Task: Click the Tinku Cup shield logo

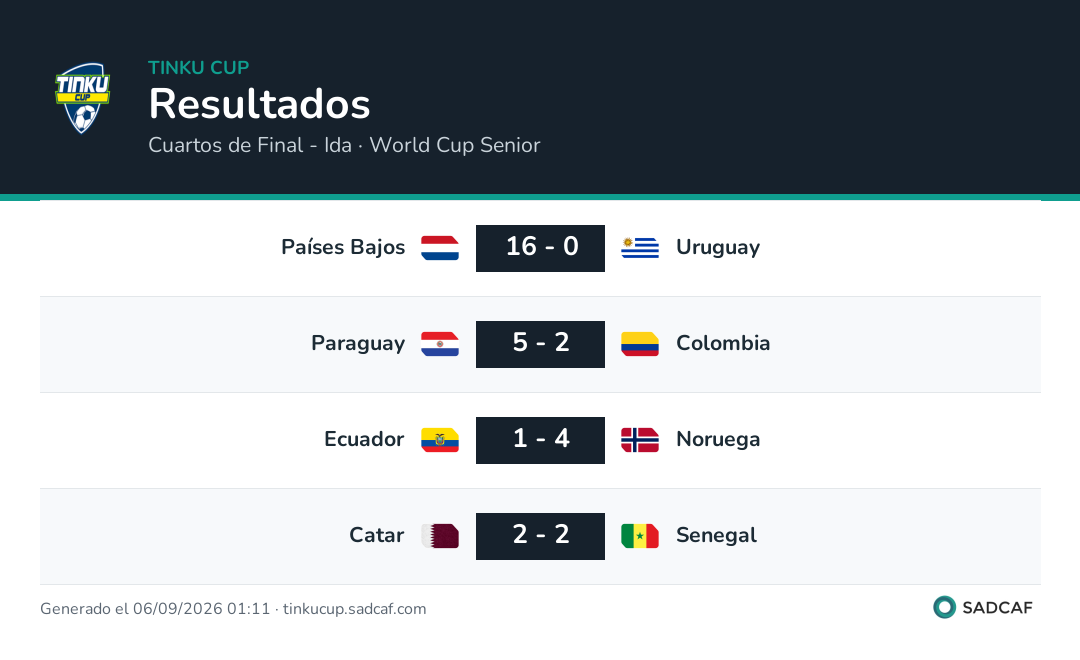Action: [x=83, y=98]
